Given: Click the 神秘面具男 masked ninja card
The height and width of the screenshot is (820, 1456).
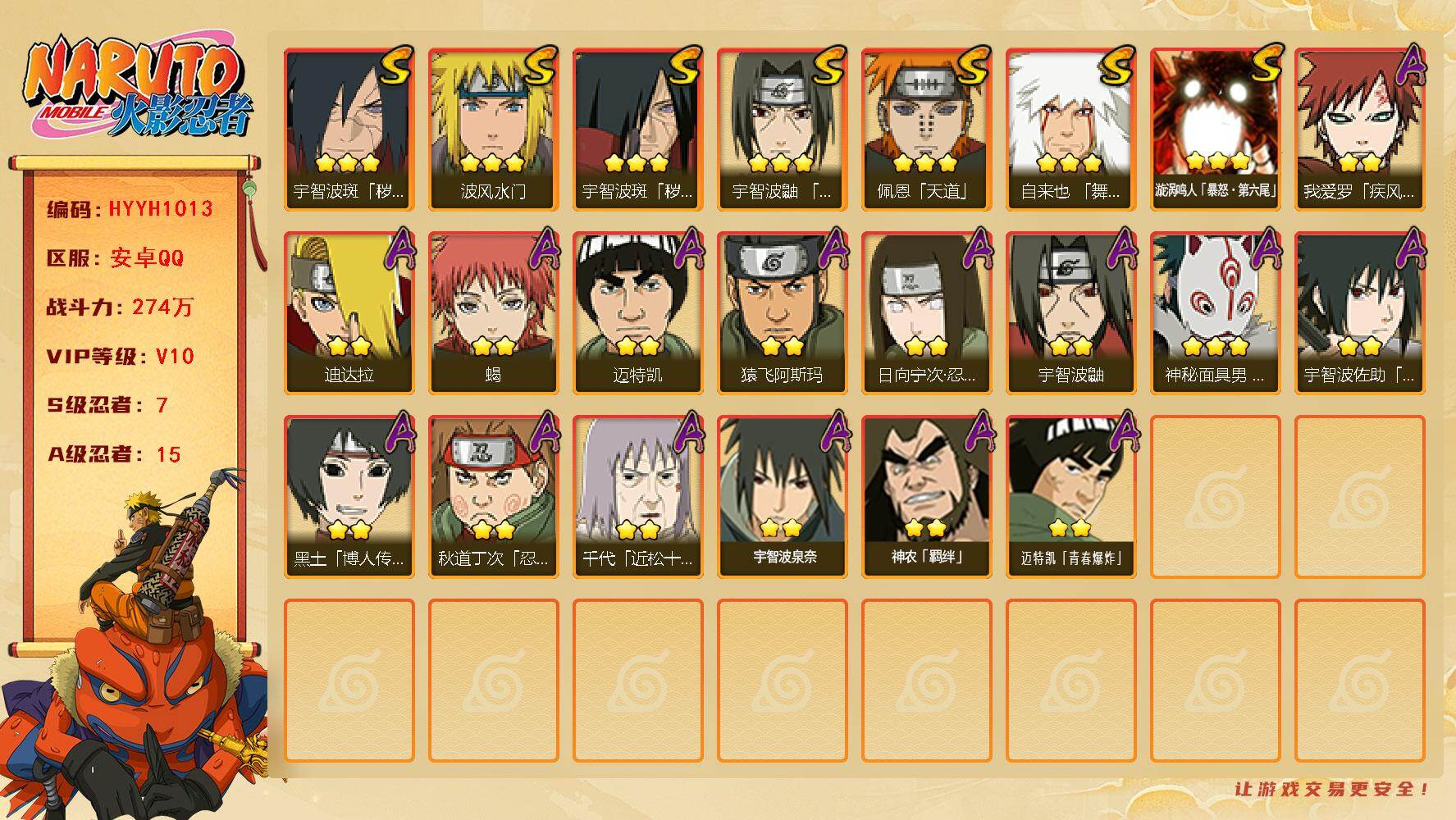Looking at the screenshot, I should click(1215, 313).
